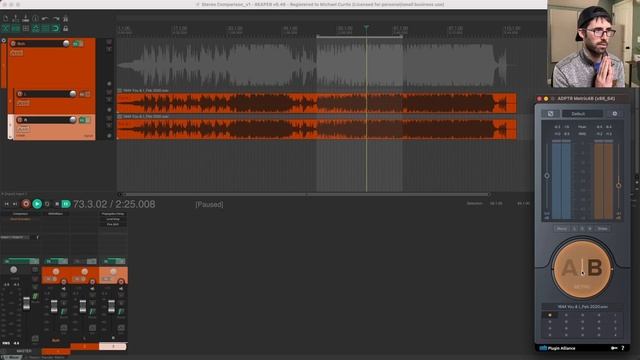The height and width of the screenshot is (360, 640).
Task: Click the Plugin Alliance logo
Action: point(558,348)
